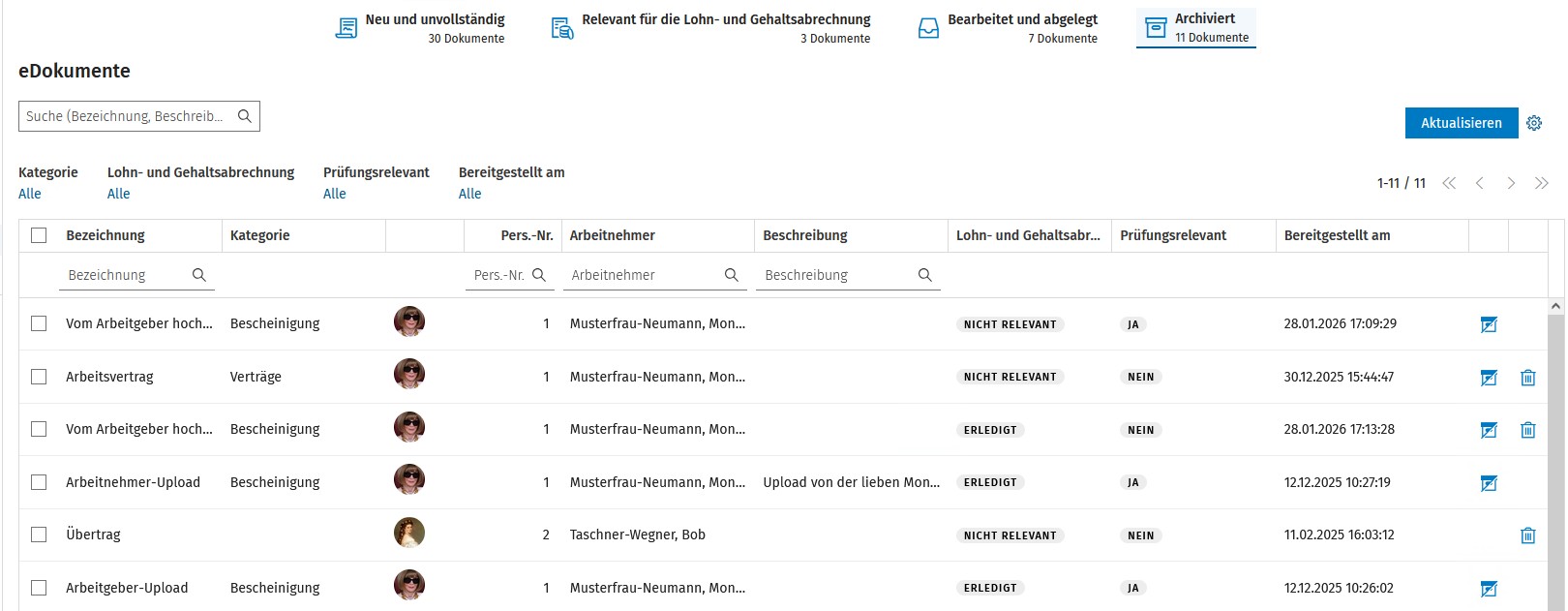
Task: Open the Bereitgestellt am filter Alle
Action: 470,194
